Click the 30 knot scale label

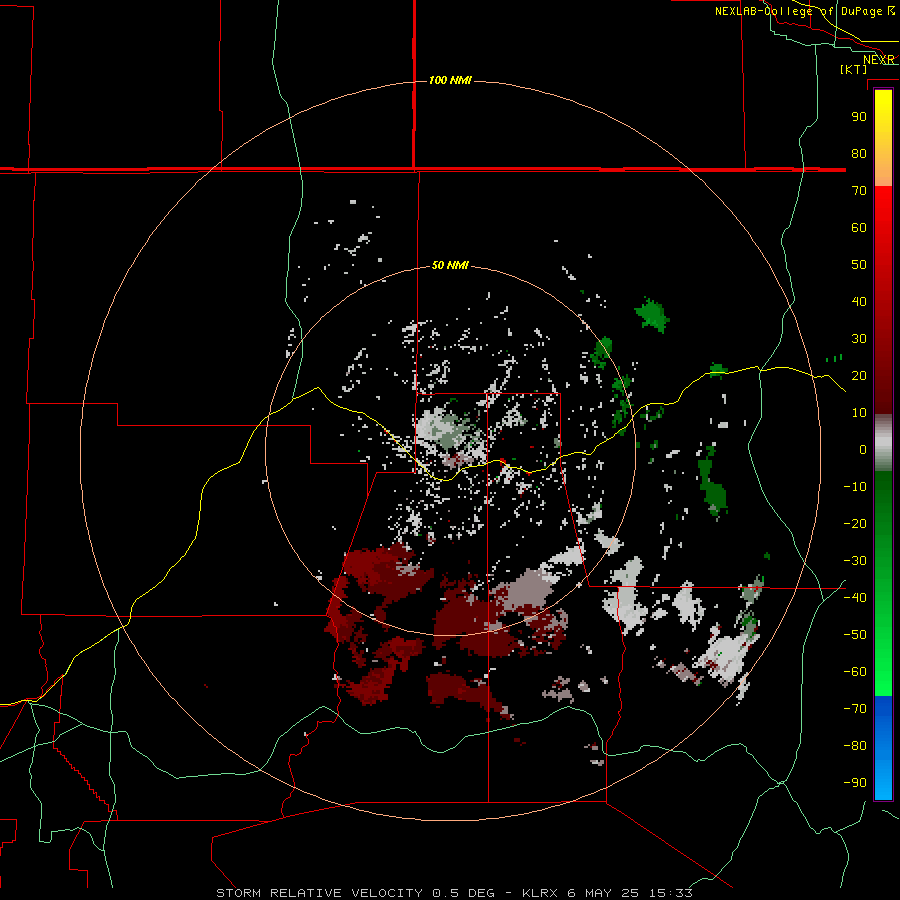[x=859, y=339]
